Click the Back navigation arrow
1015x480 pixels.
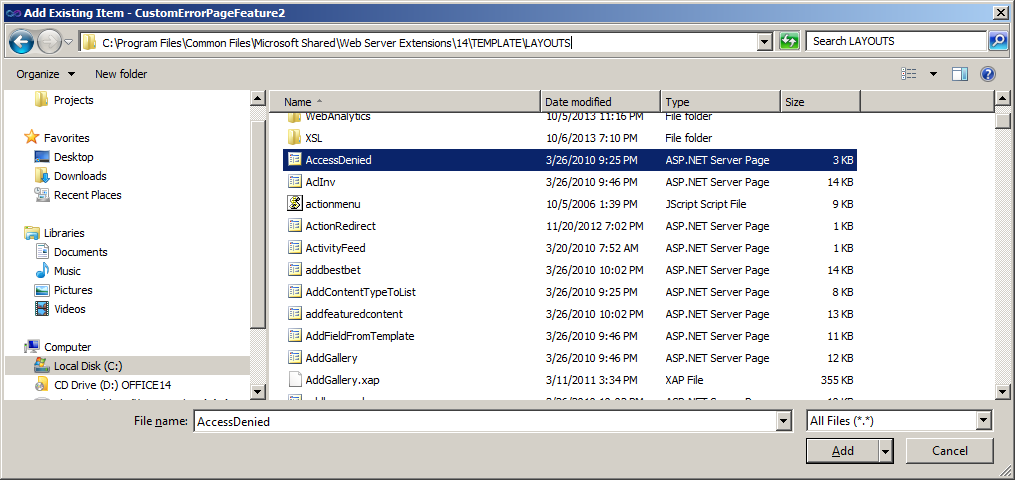pos(21,43)
